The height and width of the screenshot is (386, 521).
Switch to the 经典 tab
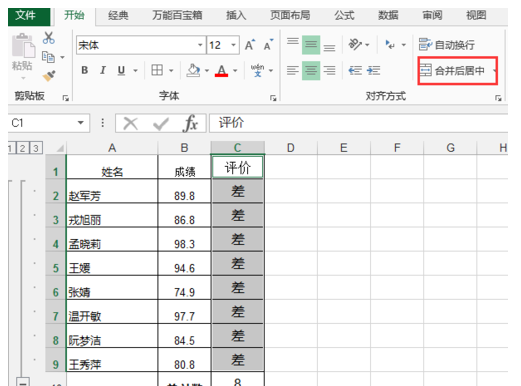[x=118, y=15]
